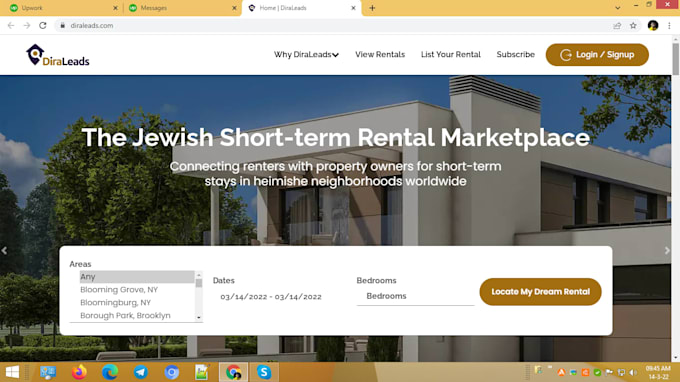Switch to the Messages tab
Screen dimensions: 680x382
pyautogui.click(x=181, y=8)
